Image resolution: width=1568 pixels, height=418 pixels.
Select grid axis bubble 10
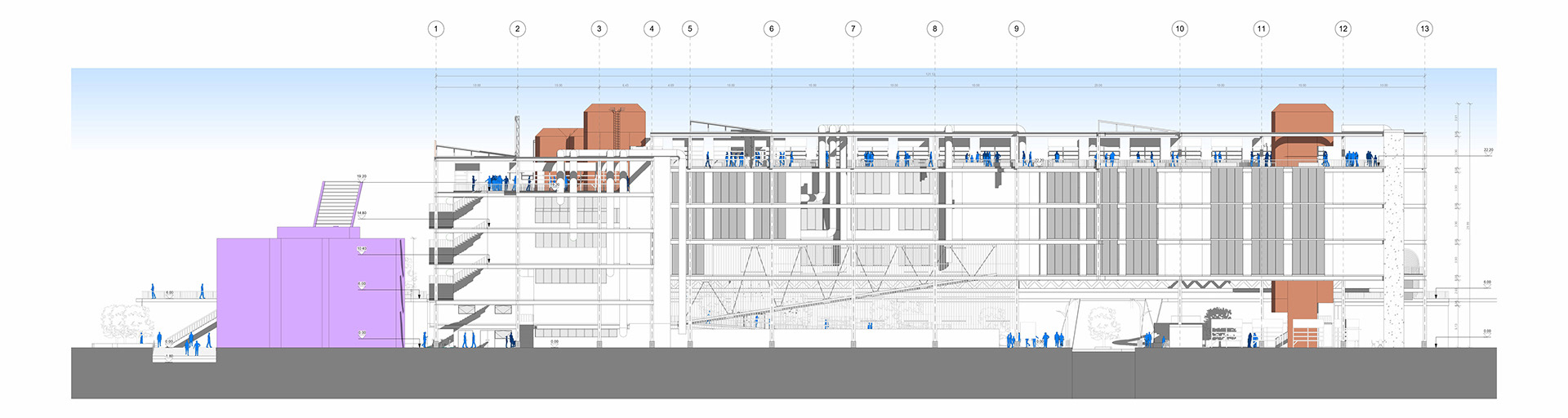(x=1180, y=29)
